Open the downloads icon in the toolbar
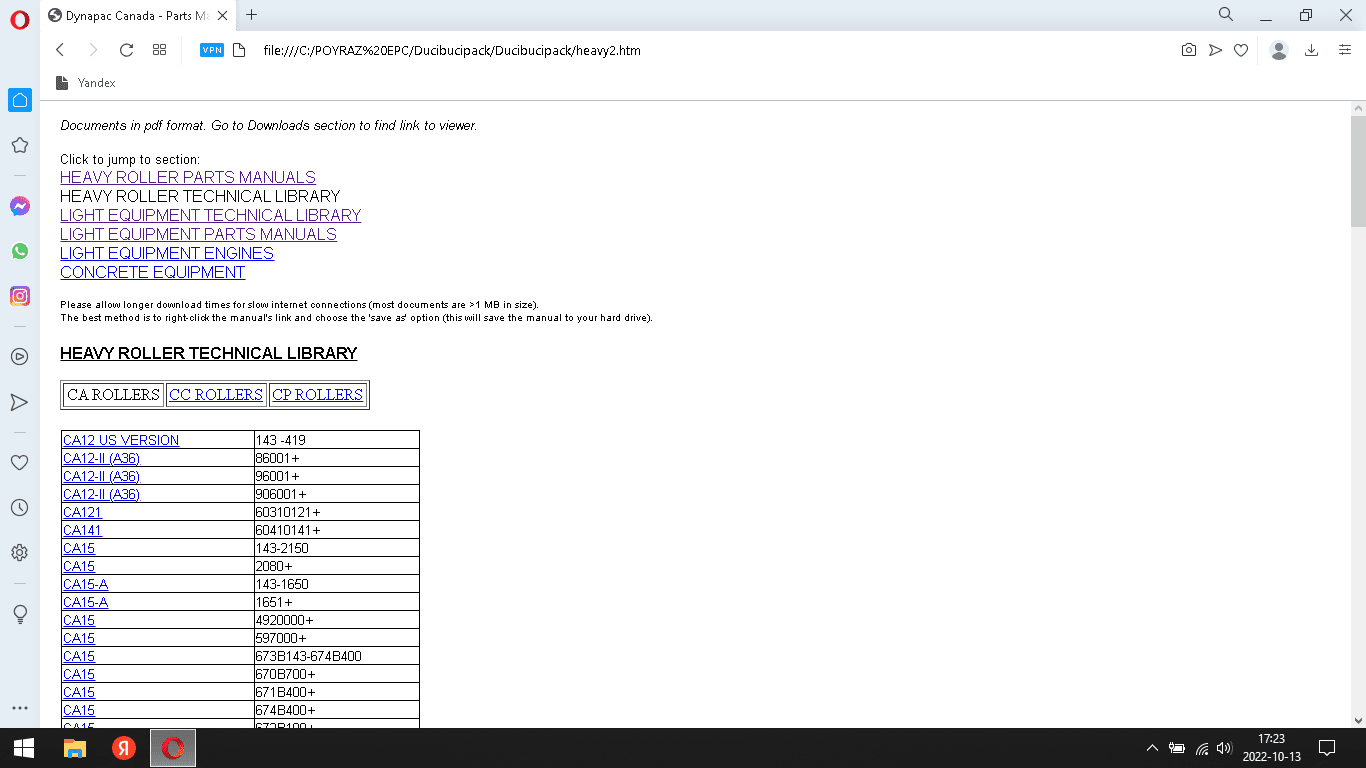Screen dimensions: 1366x768 tap(1311, 50)
